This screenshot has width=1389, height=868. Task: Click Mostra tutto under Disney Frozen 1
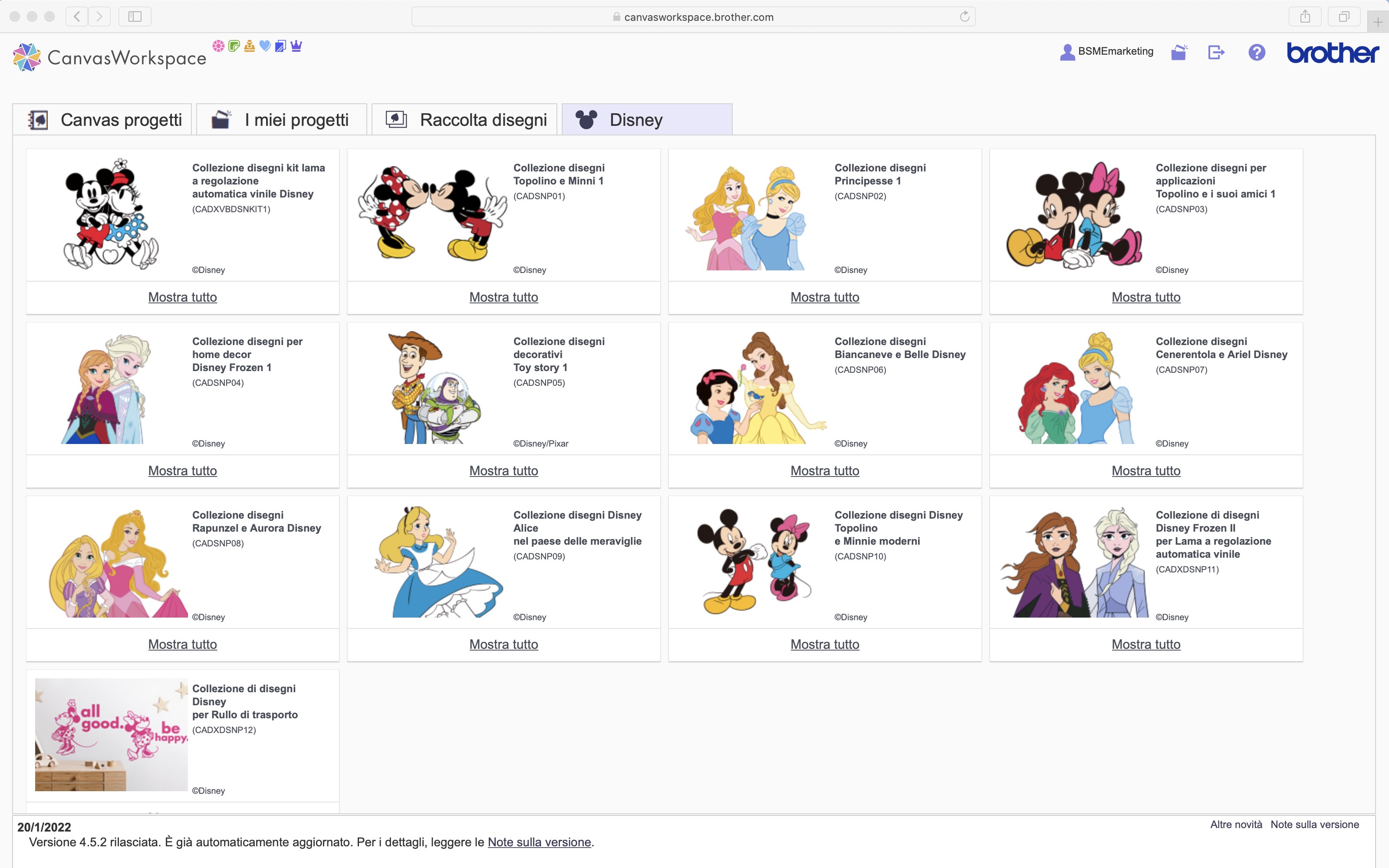[182, 471]
